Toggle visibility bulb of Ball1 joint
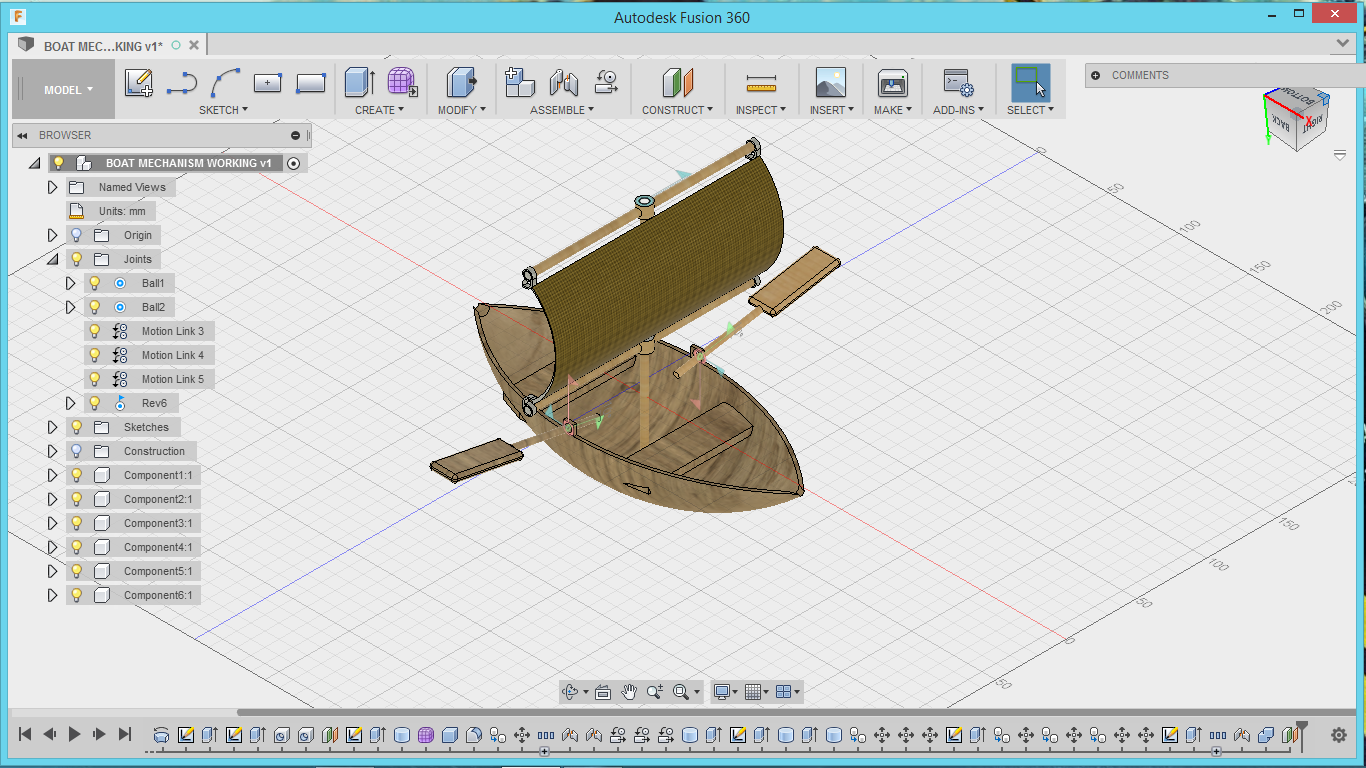The width and height of the screenshot is (1366, 768). 95,283
